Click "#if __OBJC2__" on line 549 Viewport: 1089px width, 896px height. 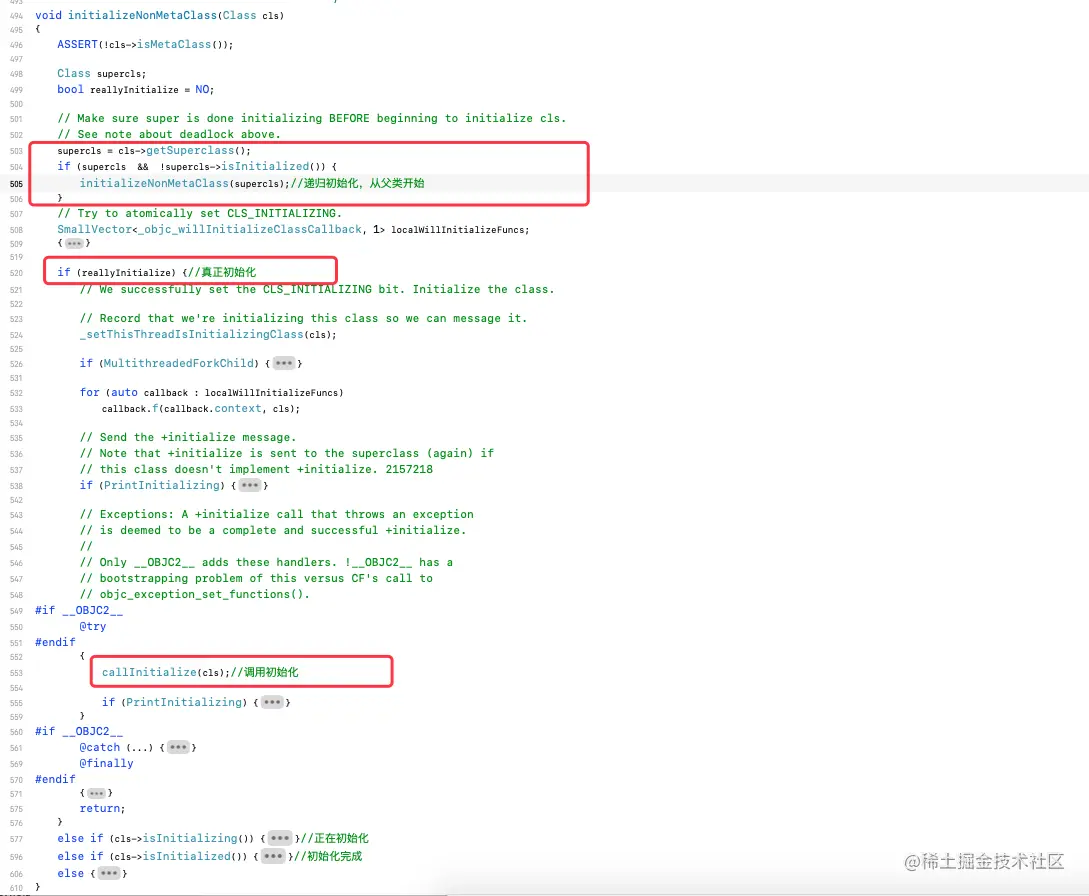tap(79, 610)
